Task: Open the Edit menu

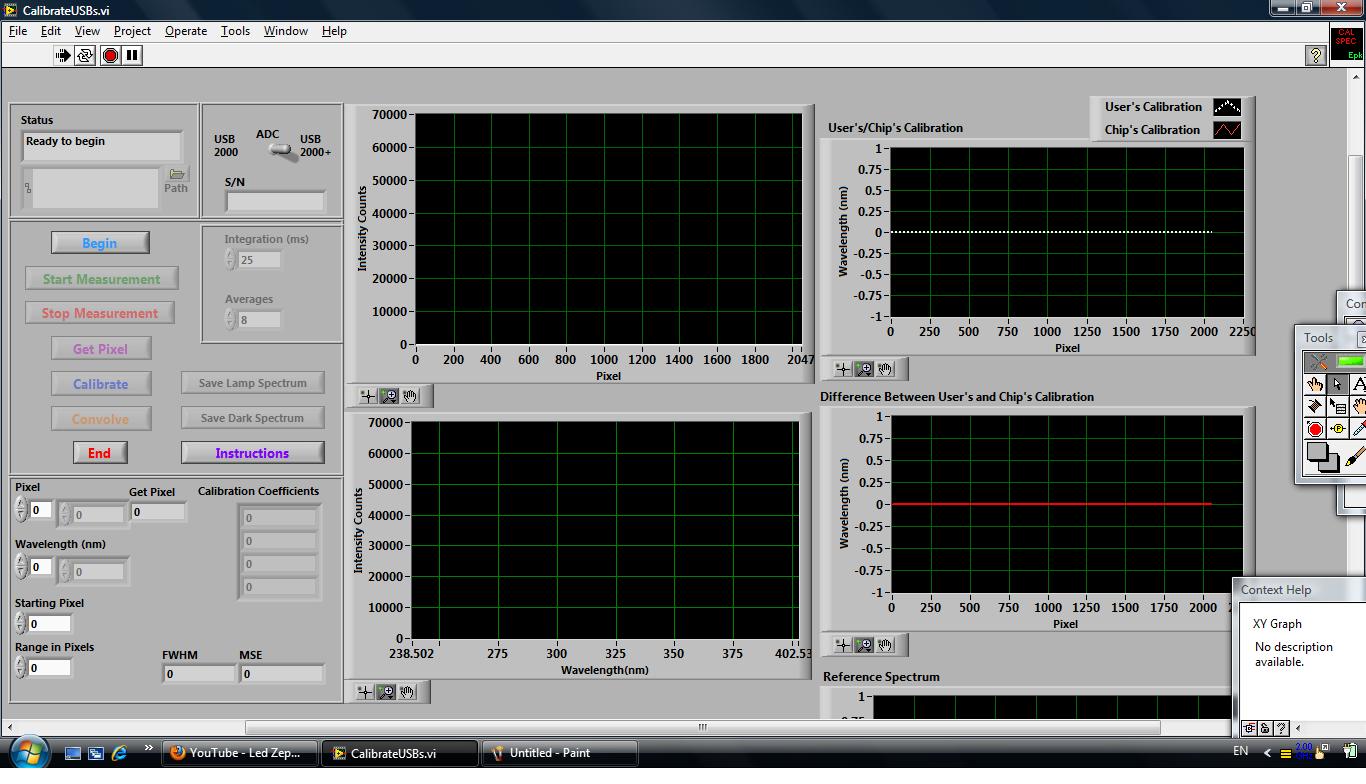Action: pyautogui.click(x=51, y=31)
